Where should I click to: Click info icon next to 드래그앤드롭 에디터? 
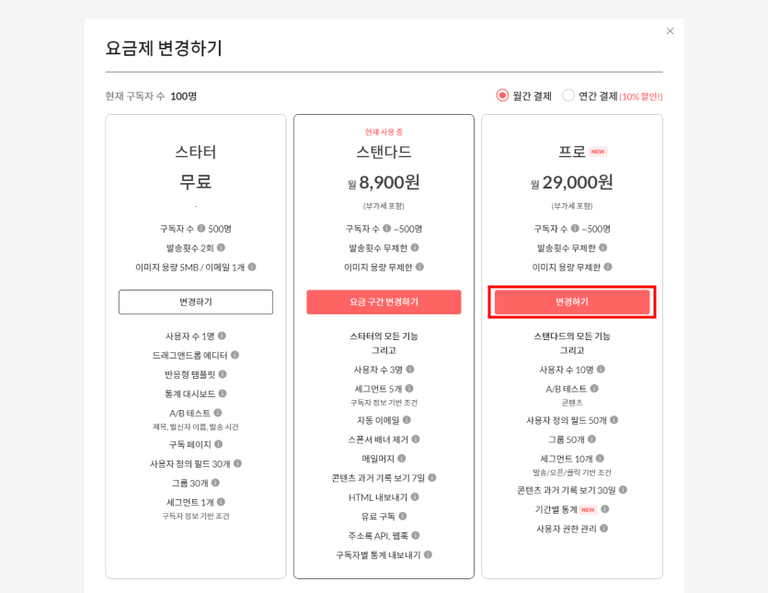tap(235, 355)
